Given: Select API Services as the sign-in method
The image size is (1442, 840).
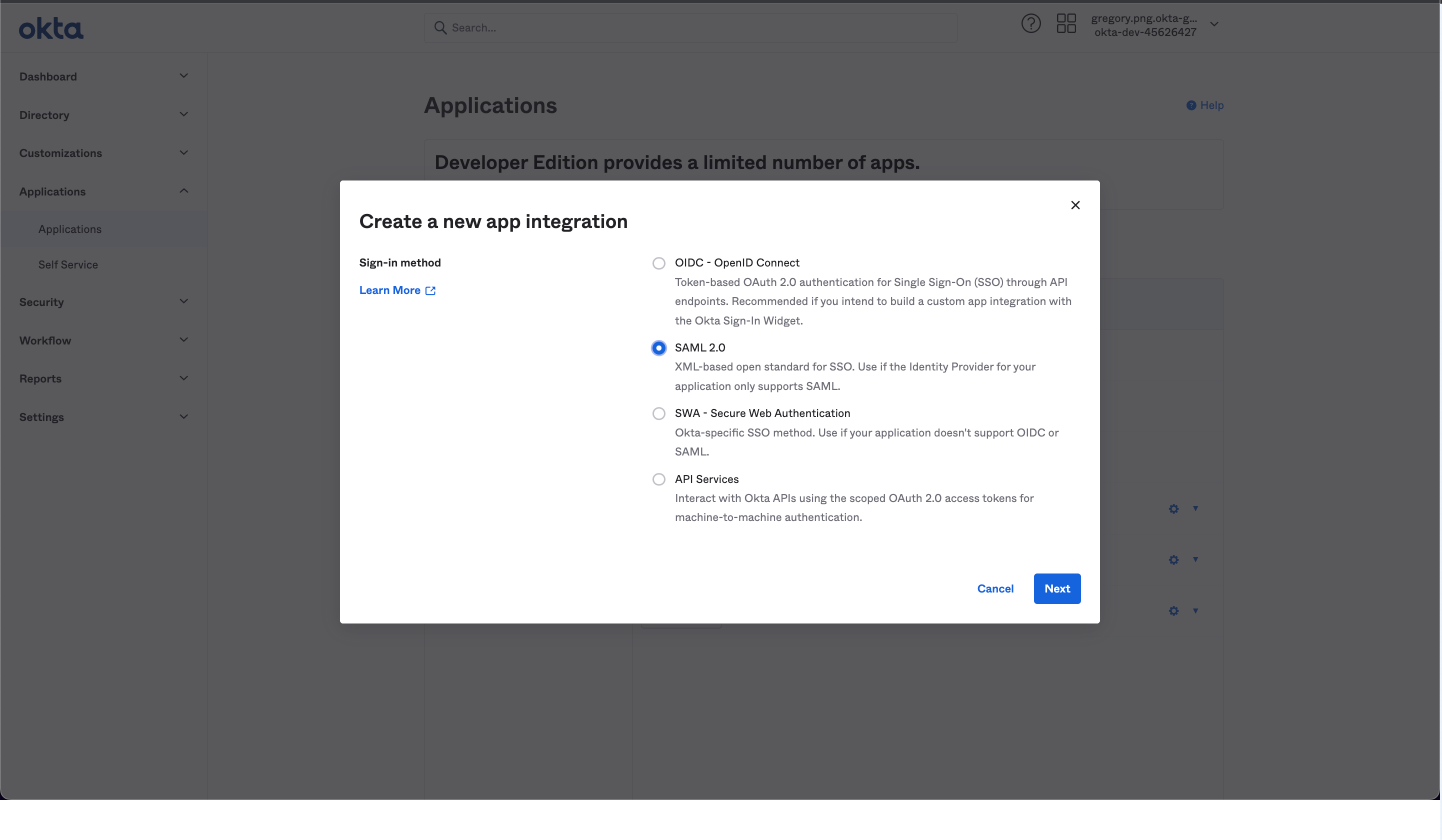Looking at the screenshot, I should pos(658,479).
